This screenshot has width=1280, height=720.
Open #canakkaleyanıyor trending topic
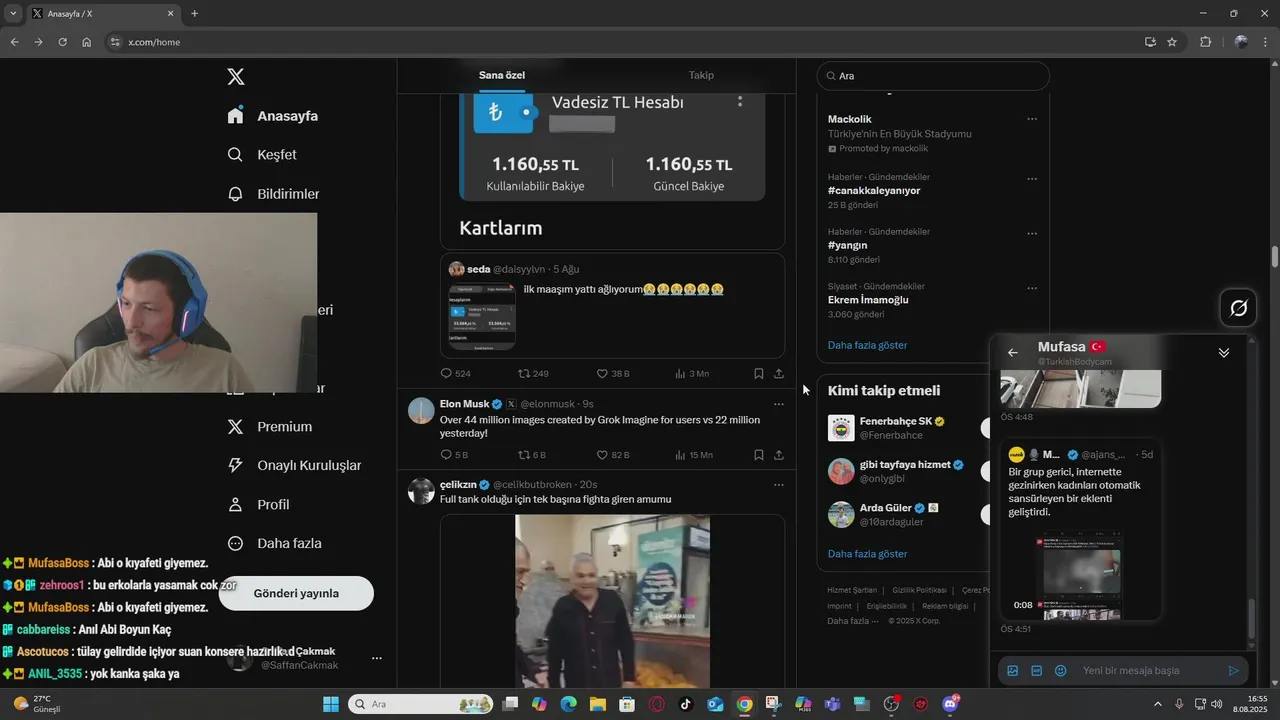click(x=874, y=190)
